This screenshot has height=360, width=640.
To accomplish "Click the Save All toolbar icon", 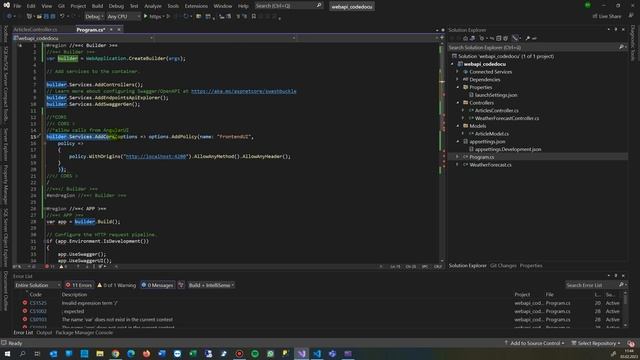I will [53, 16].
